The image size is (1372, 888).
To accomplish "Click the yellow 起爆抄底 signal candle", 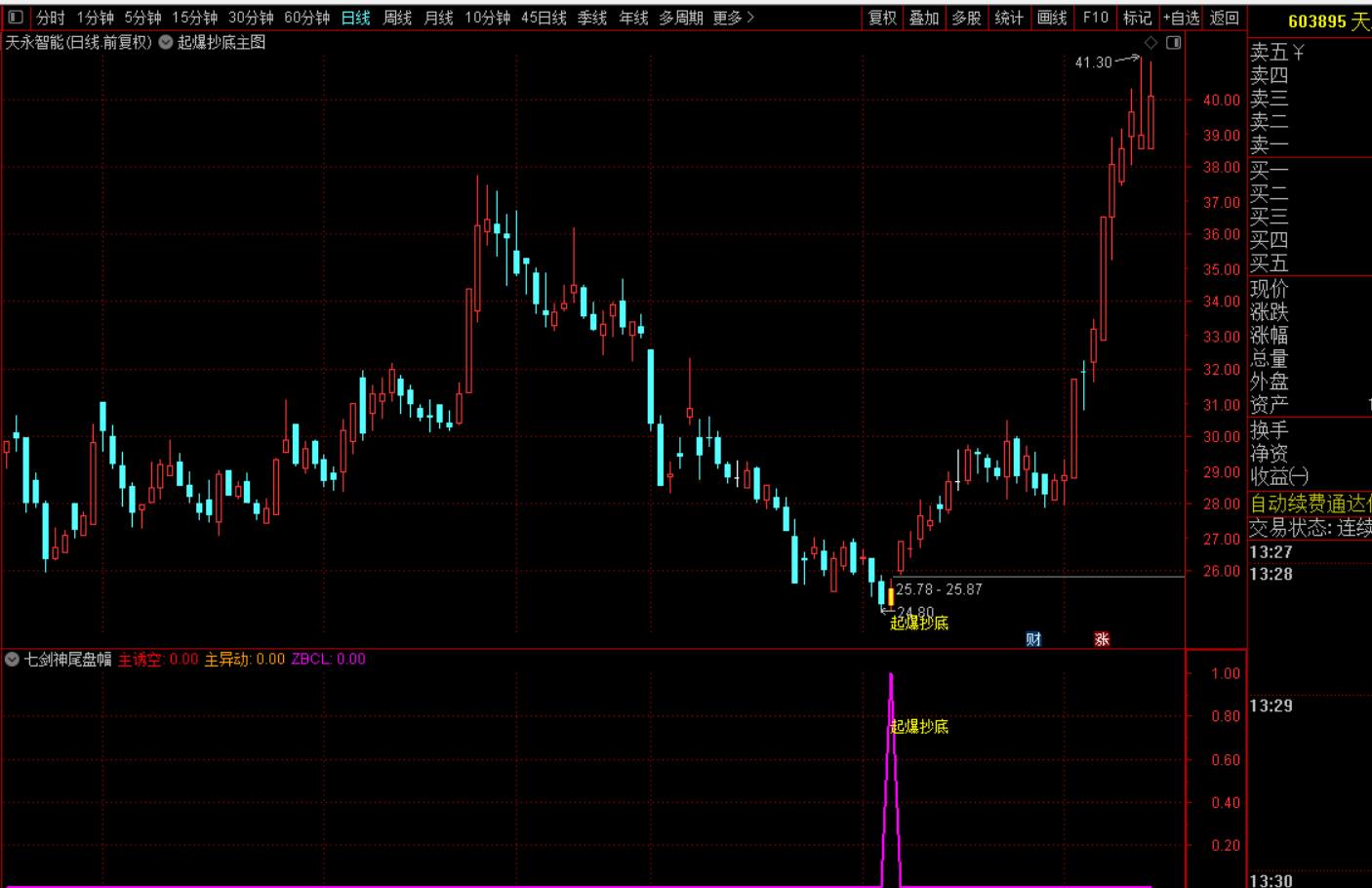I will 891,595.
